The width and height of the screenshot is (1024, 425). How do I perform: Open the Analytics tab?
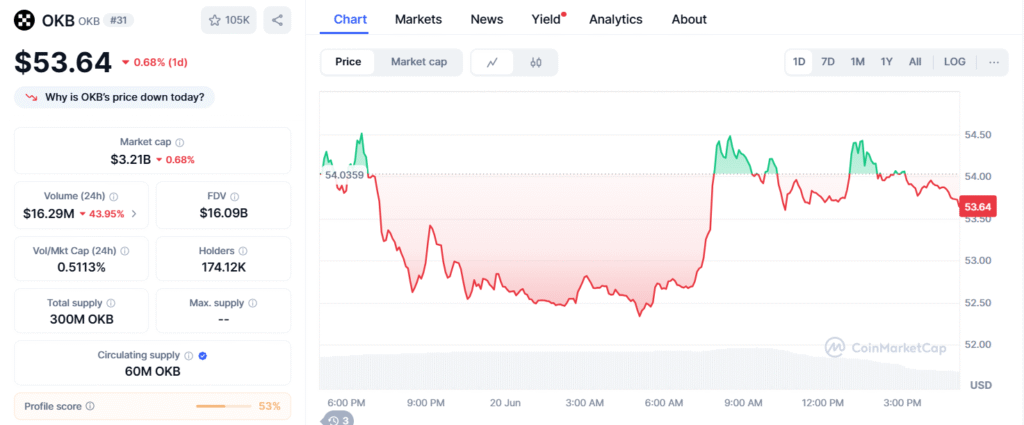tap(616, 20)
